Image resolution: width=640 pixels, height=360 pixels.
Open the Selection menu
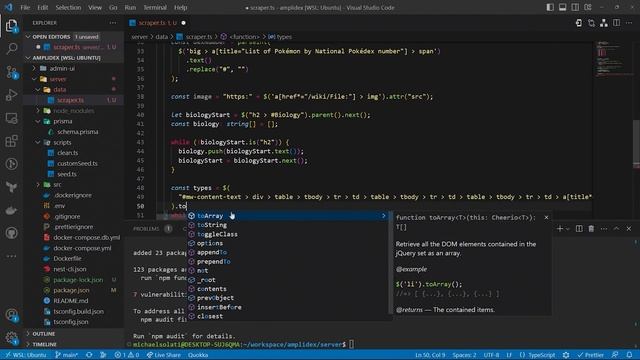[x=68, y=7]
